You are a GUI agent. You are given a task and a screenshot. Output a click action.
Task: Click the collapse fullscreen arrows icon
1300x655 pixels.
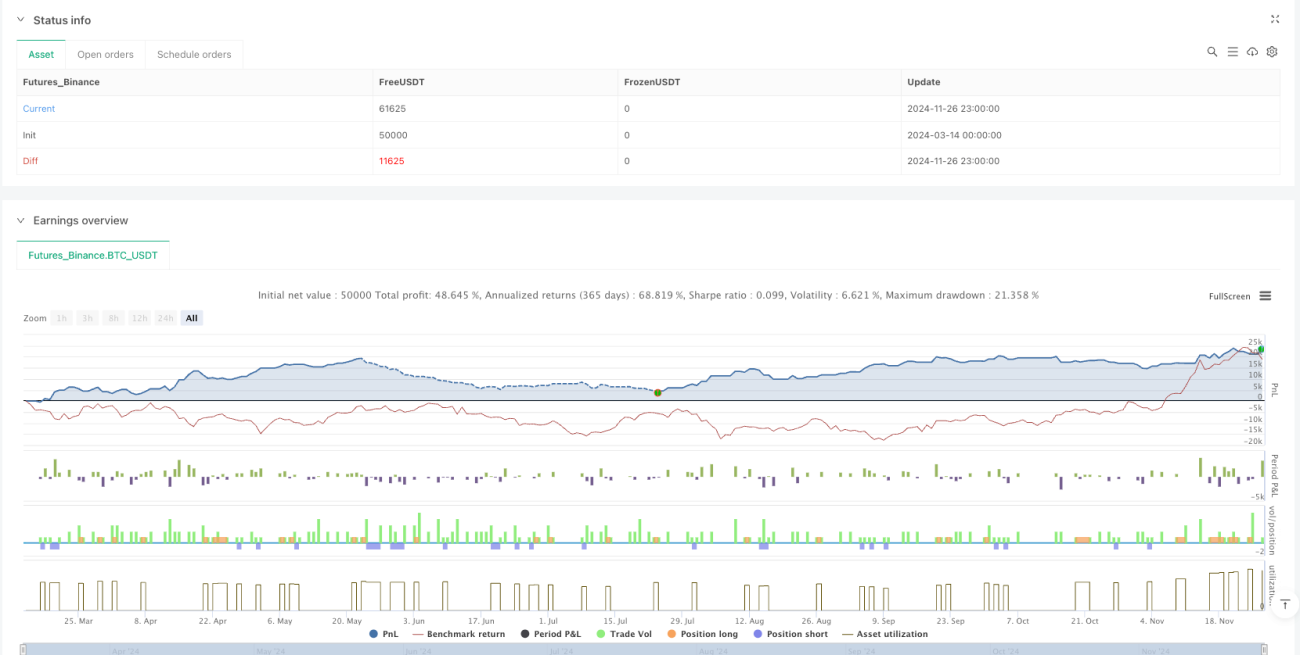coord(1275,19)
